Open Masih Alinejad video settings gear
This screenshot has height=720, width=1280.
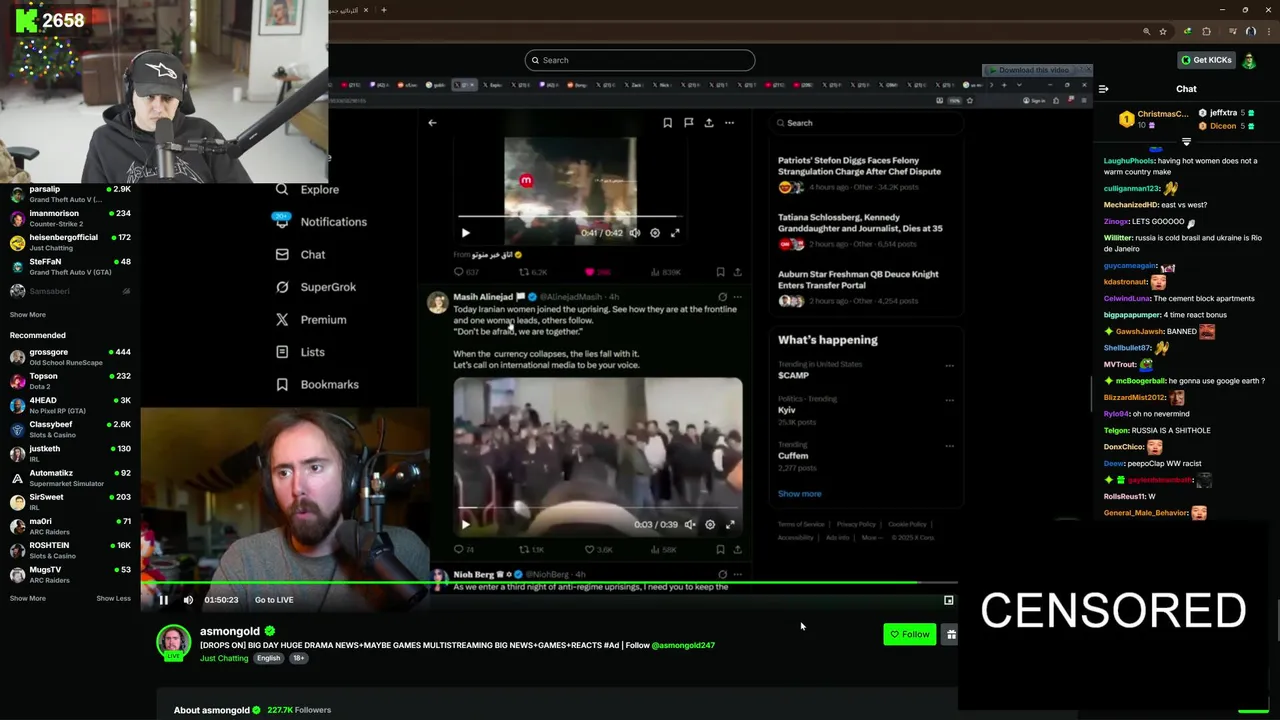tap(710, 525)
